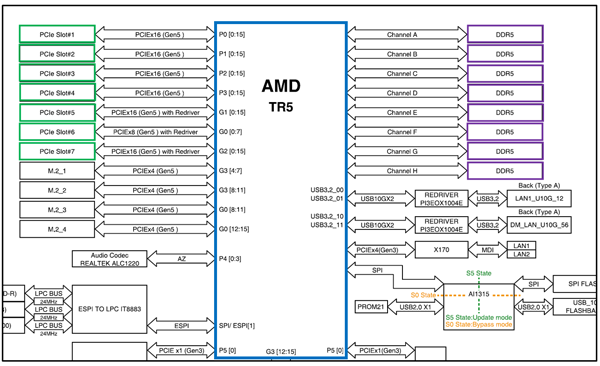Image resolution: width=600 pixels, height=366 pixels.
Task: Select the X170 LAN controller box
Action: (441, 250)
